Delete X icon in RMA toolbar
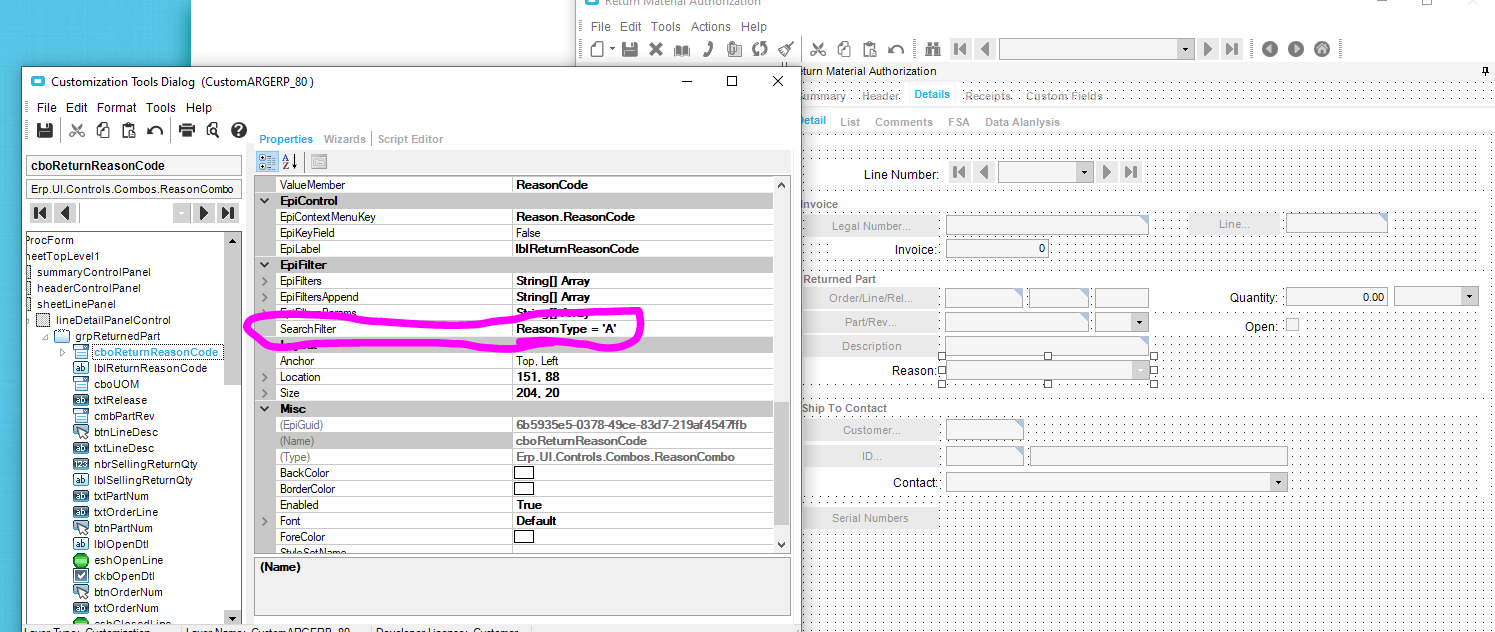This screenshot has width=1495, height=632. 656,49
